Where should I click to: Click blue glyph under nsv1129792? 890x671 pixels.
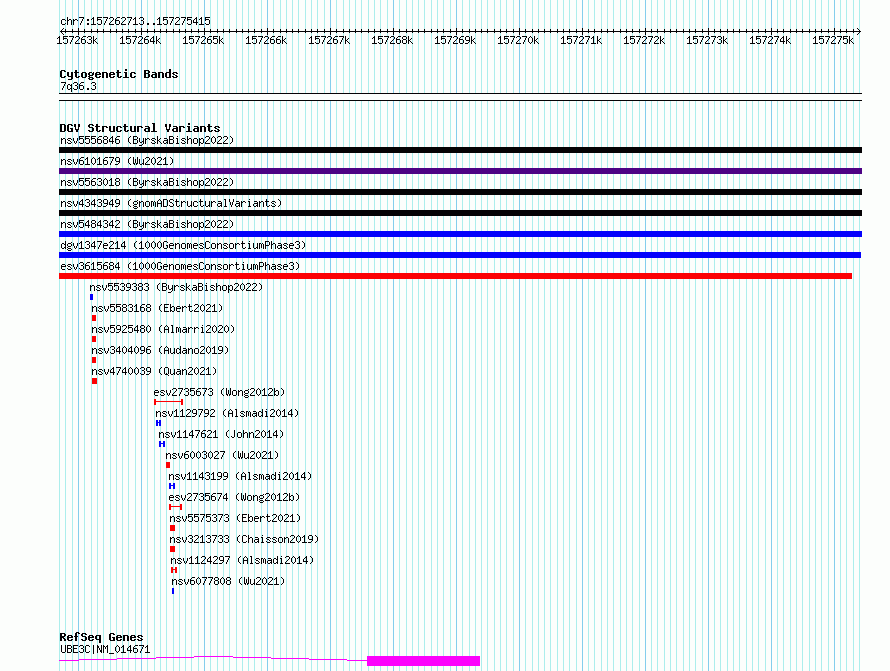pyautogui.click(x=158, y=423)
